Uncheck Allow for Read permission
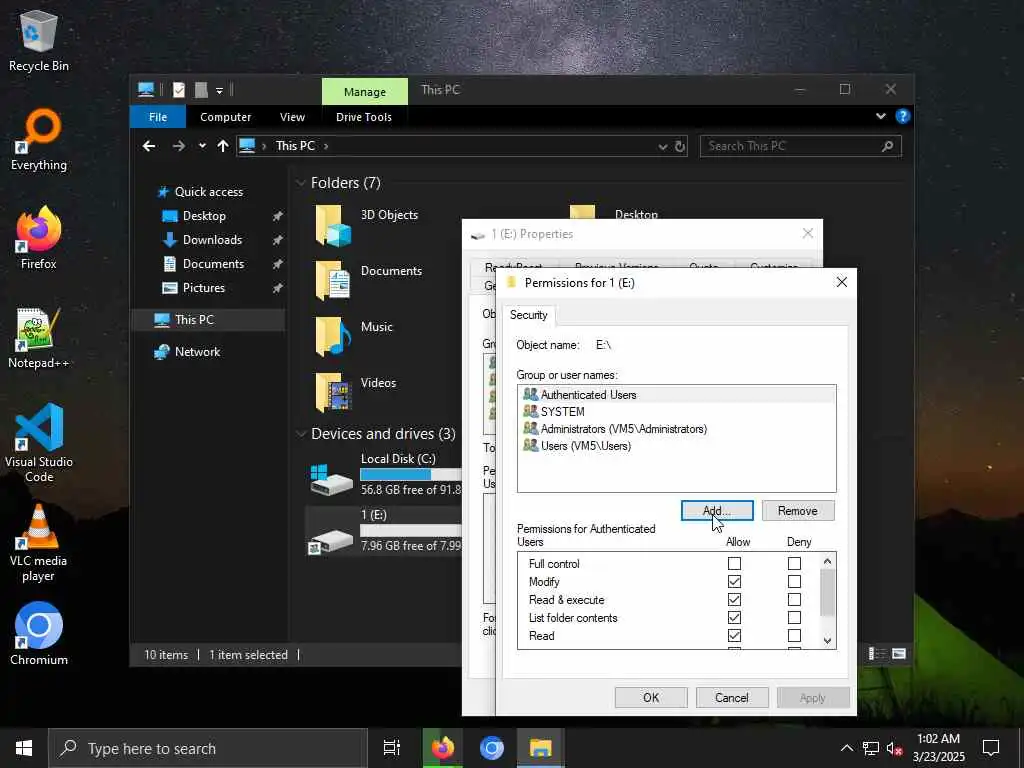 [x=735, y=635]
